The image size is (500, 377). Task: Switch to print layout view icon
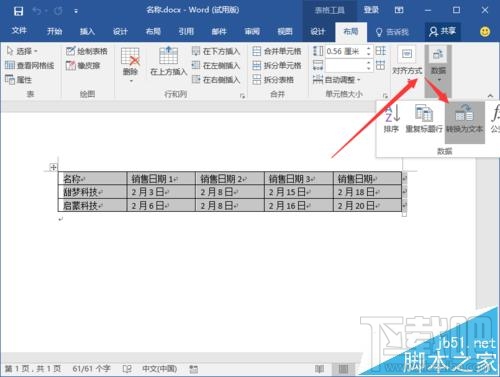(x=343, y=369)
